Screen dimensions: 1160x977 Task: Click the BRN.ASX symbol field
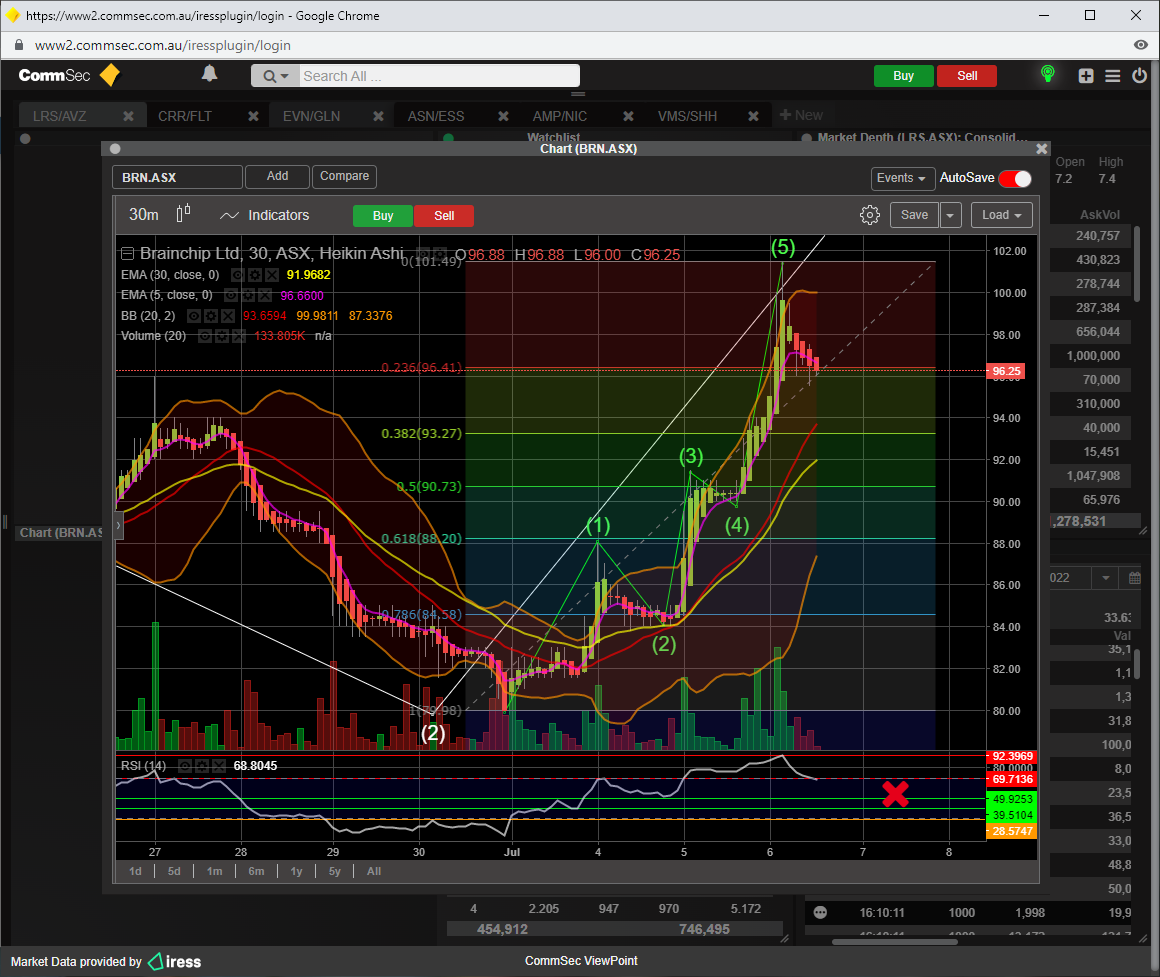coord(178,178)
